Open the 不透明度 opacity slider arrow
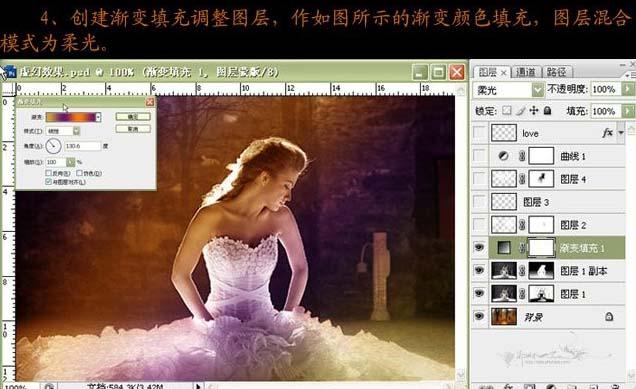636x389 pixels. [628, 89]
